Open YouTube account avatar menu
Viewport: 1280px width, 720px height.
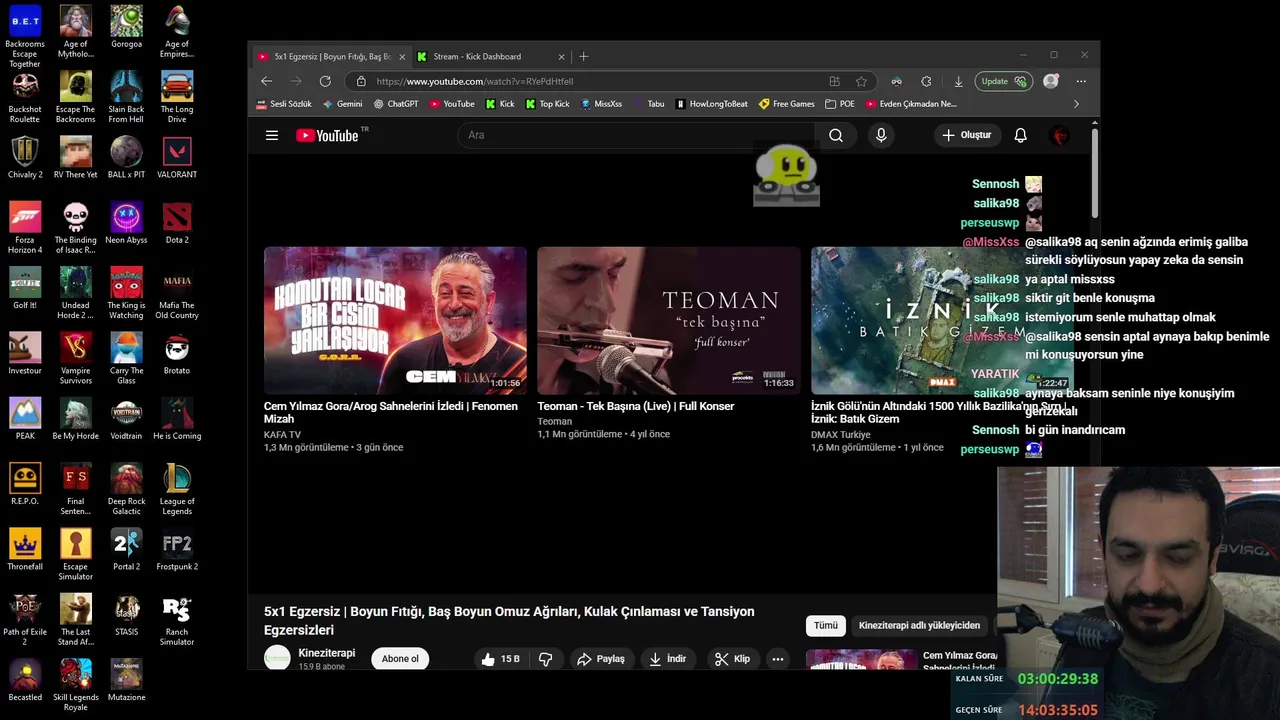[x=1061, y=135]
